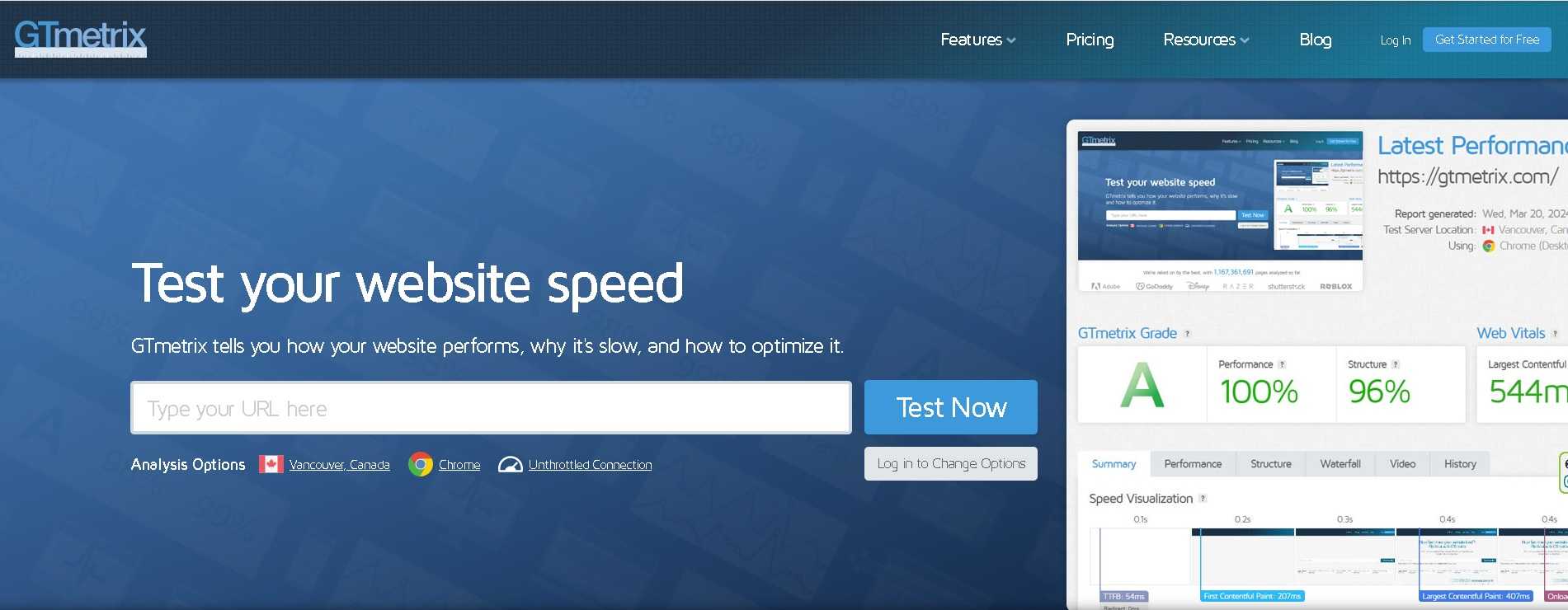Click the GTmetrix logo
Screen dimensions: 1568x610
point(80,39)
